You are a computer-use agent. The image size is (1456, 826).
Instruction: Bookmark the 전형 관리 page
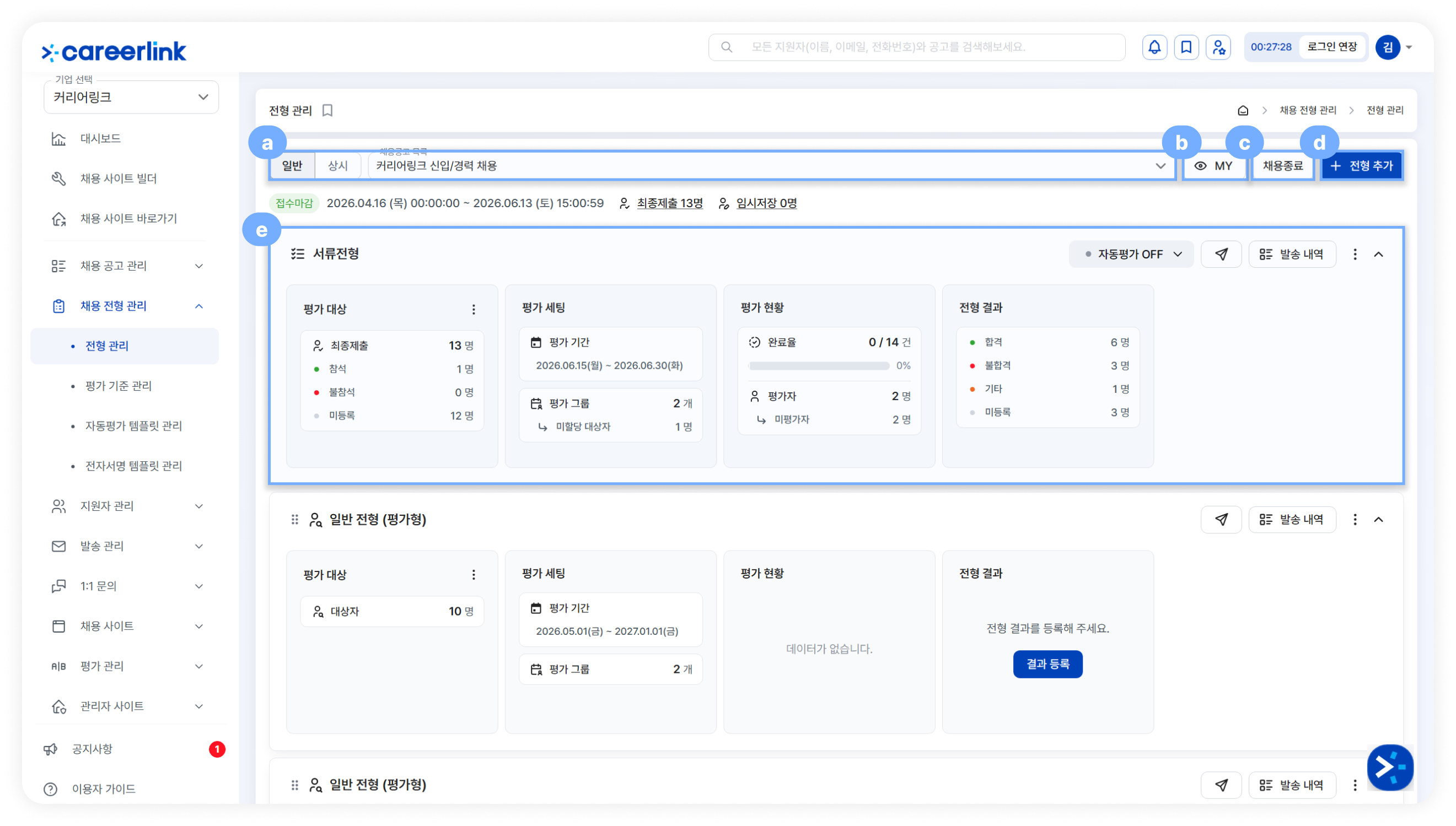[327, 110]
